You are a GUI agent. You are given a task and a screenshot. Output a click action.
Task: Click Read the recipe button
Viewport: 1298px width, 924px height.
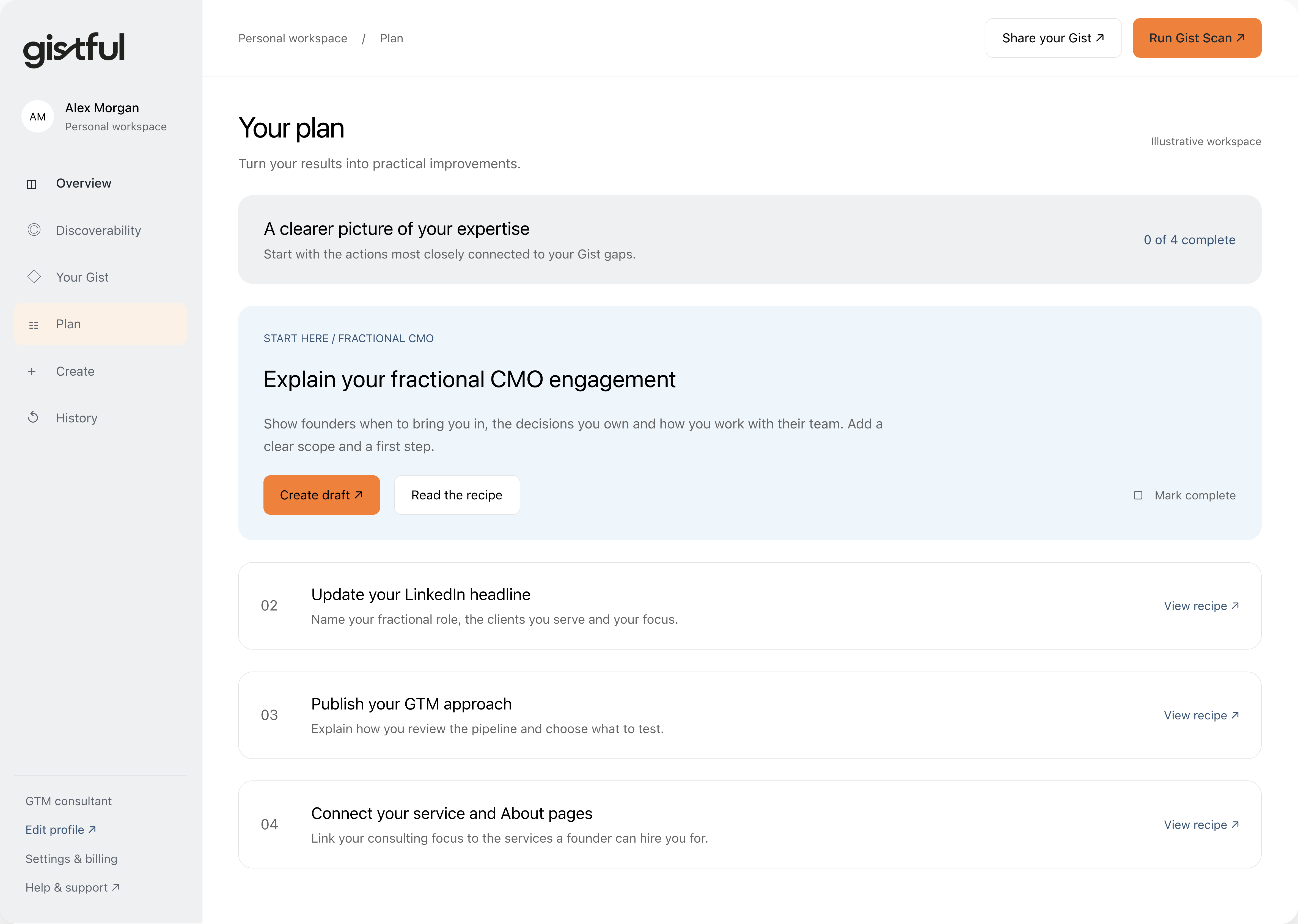[457, 495]
